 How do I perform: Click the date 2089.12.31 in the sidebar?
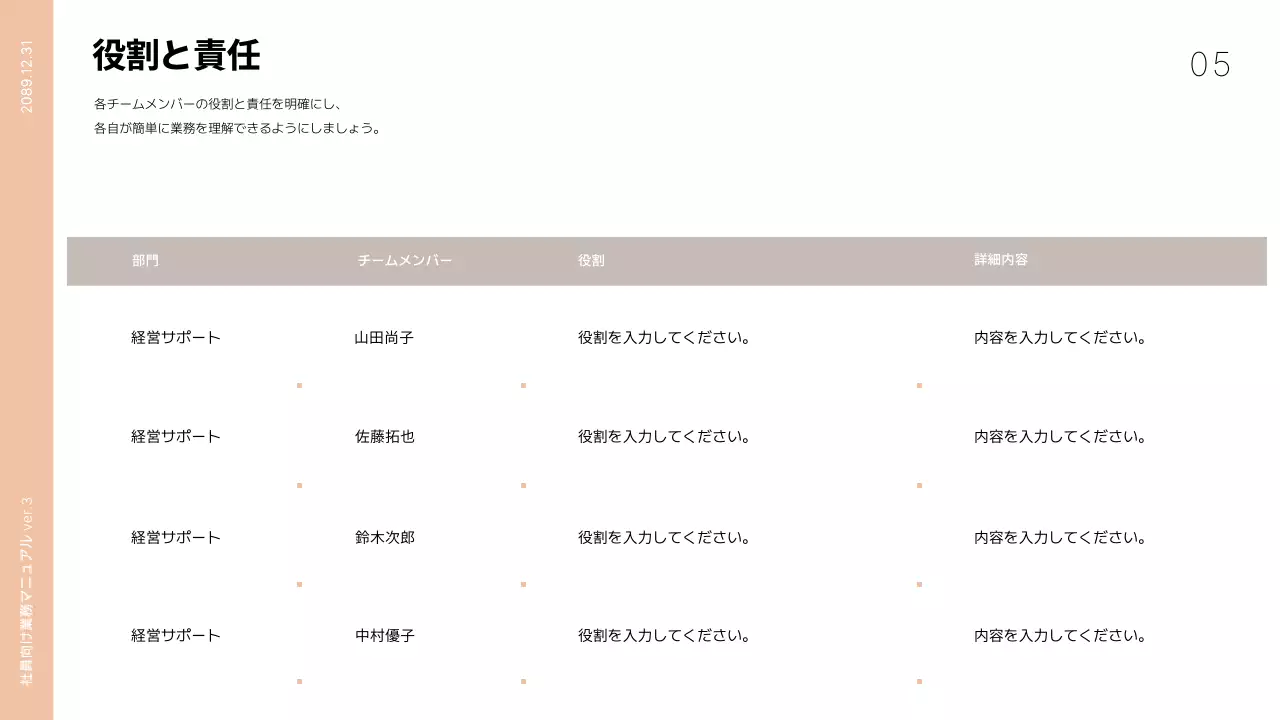(27, 77)
